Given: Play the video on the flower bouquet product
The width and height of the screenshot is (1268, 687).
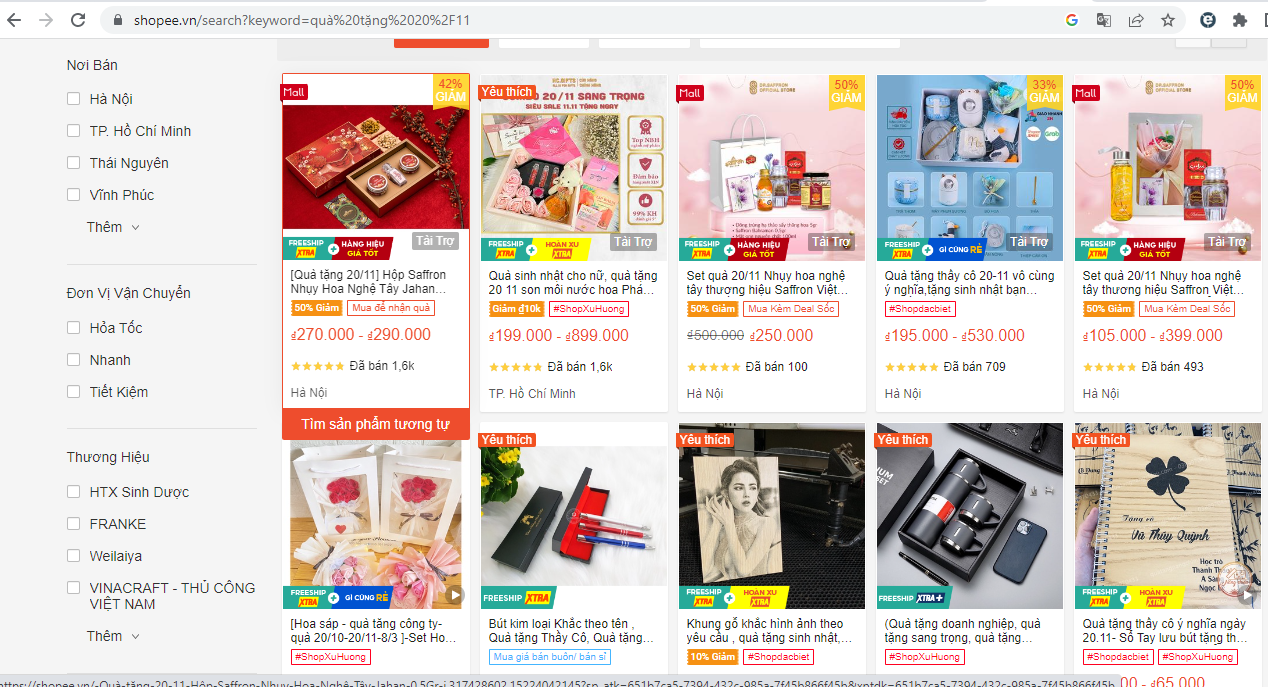Looking at the screenshot, I should pos(455,595).
